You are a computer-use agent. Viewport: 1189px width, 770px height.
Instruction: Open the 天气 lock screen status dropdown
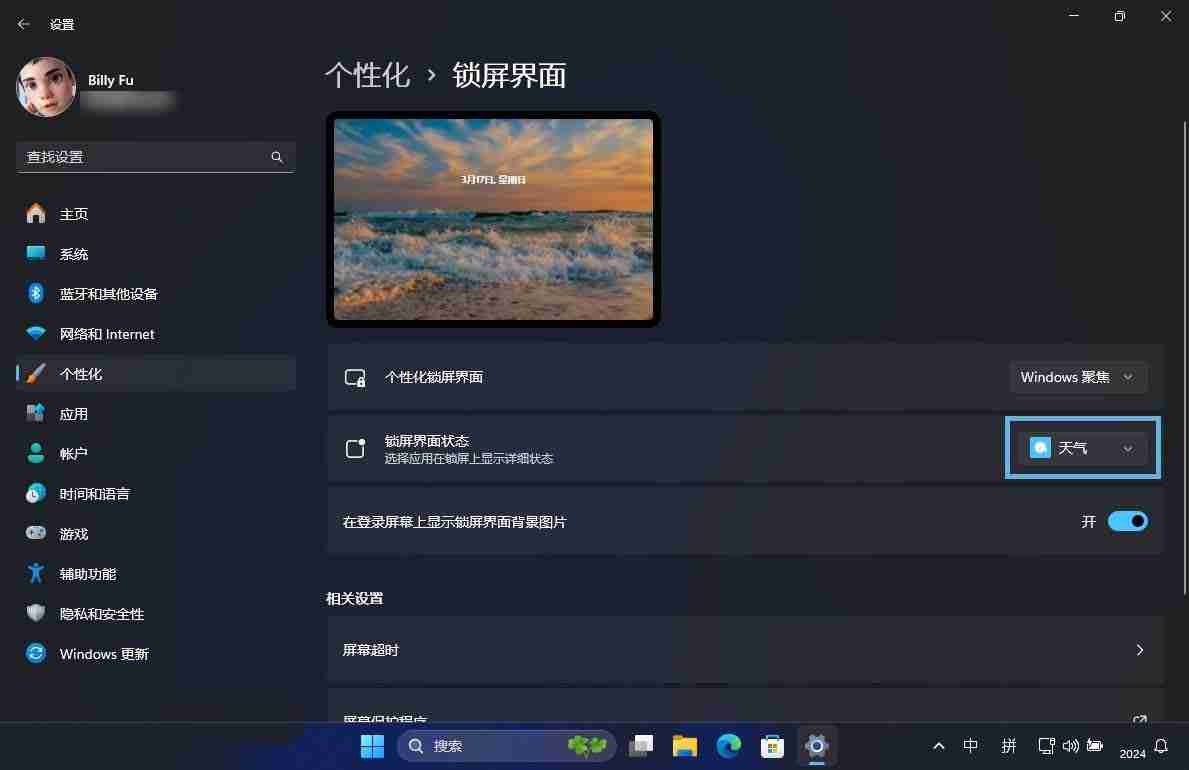(x=1083, y=447)
